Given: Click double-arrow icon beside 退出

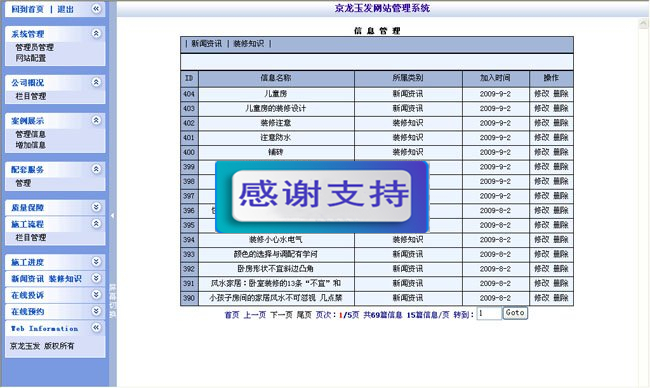Looking at the screenshot, I should coord(96,9).
